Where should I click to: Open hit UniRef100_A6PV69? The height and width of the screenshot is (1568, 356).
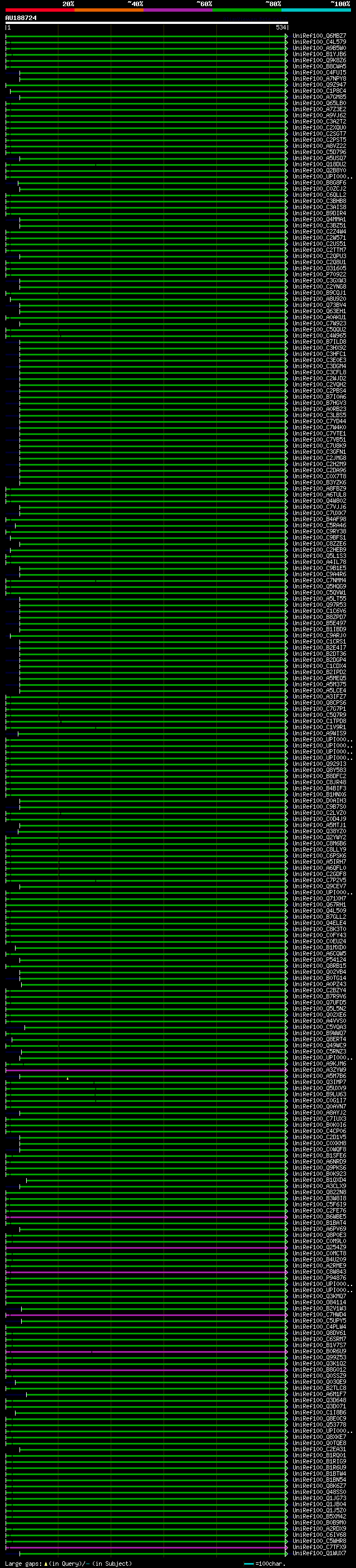coord(319,1229)
